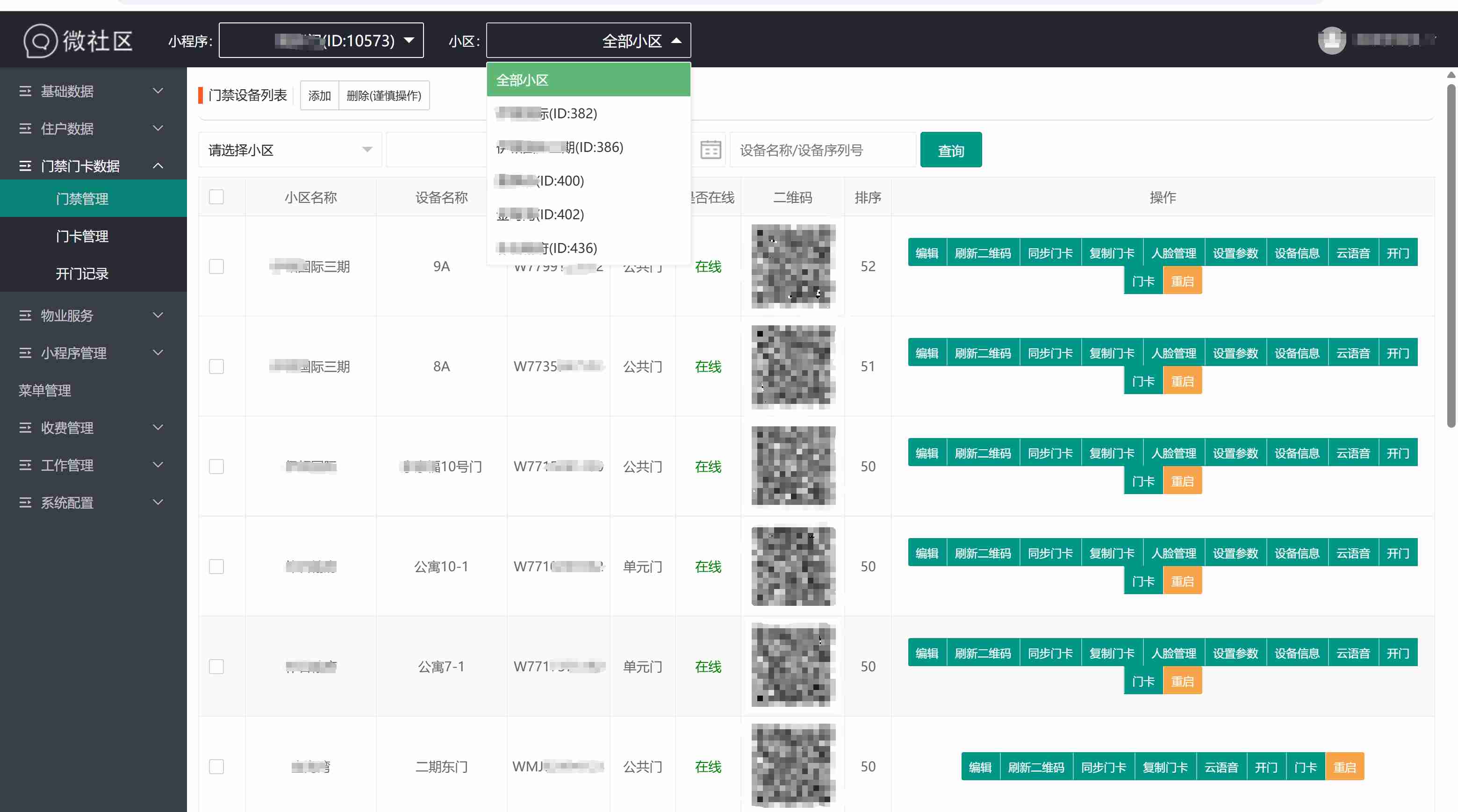Click the 添加 button
This screenshot has height=812, width=1458.
coord(319,95)
